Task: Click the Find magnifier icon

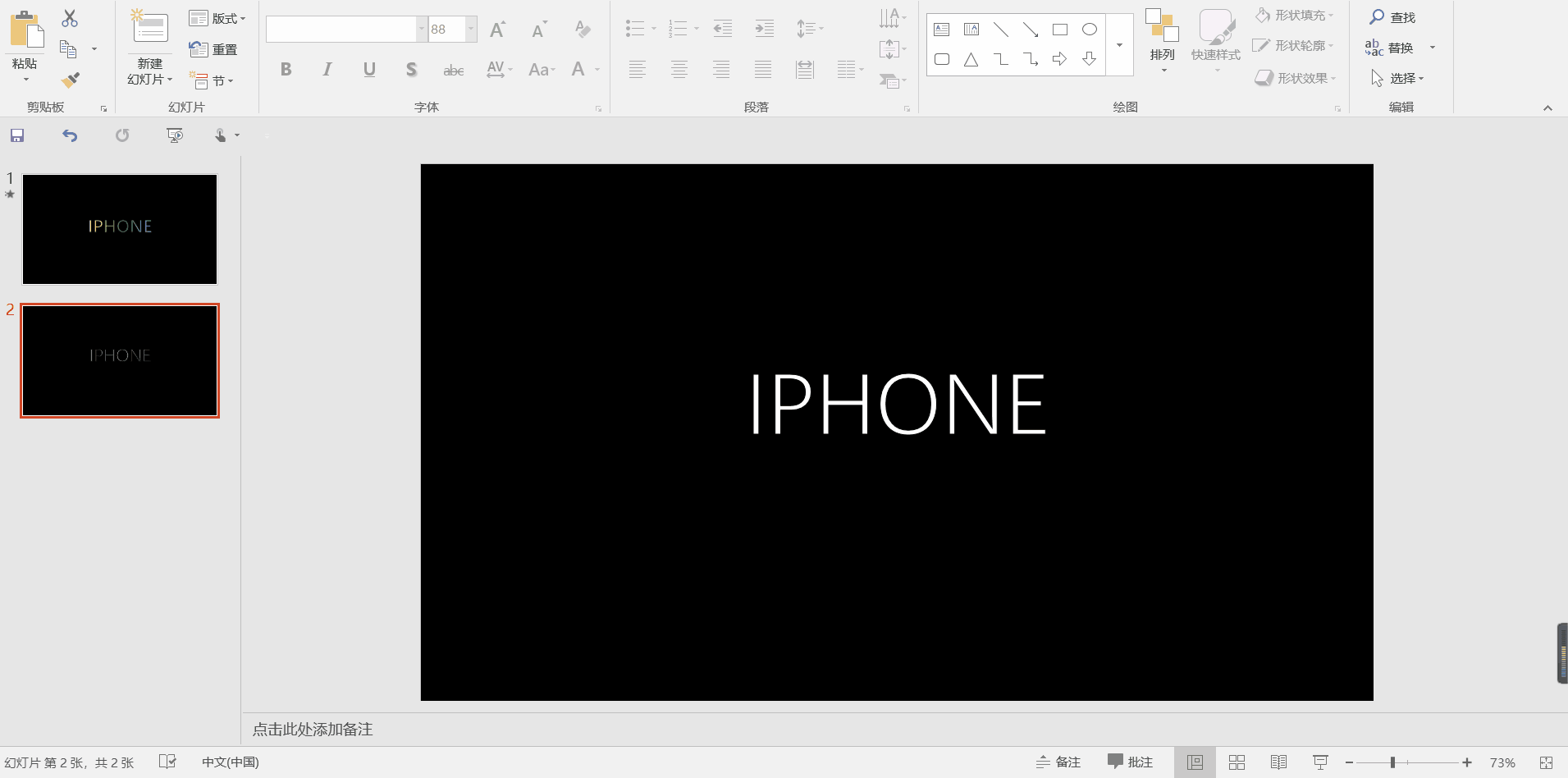Action: pos(1377,16)
